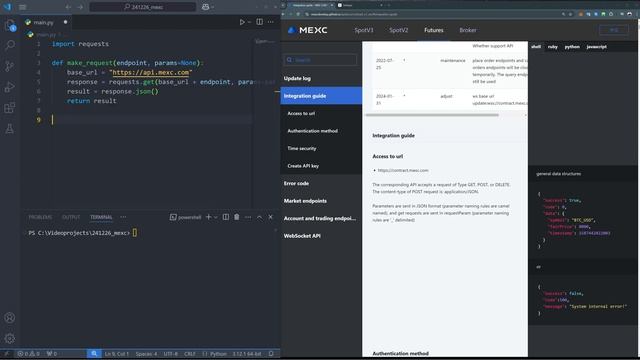Screen dimensions: 640x360
Task: Click the horizontal scrollbar under update table
Action: pos(432,115)
